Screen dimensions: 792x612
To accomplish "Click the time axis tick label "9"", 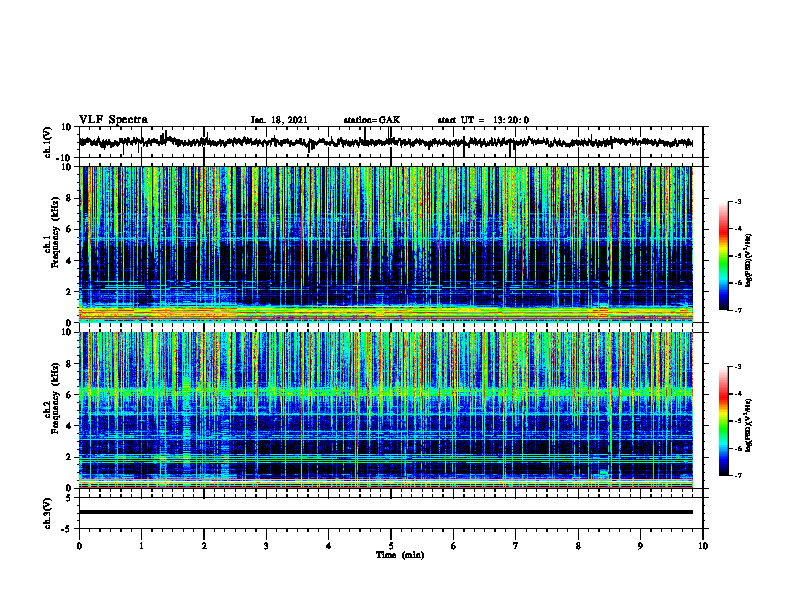I will [x=640, y=546].
